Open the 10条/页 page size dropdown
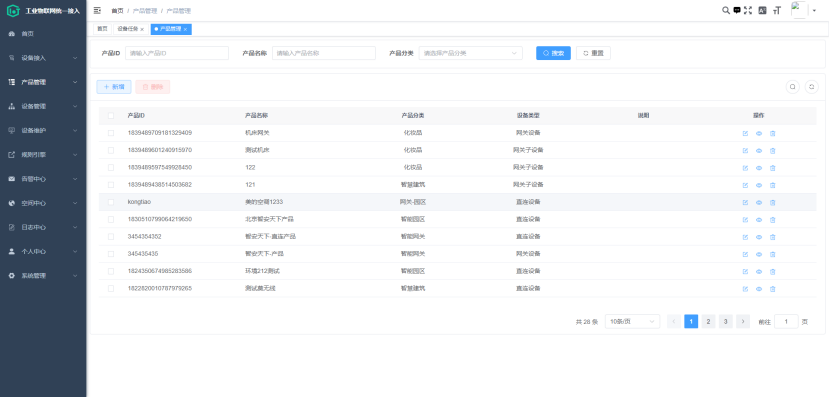Viewport: 830px width, 397px height. [x=632, y=321]
